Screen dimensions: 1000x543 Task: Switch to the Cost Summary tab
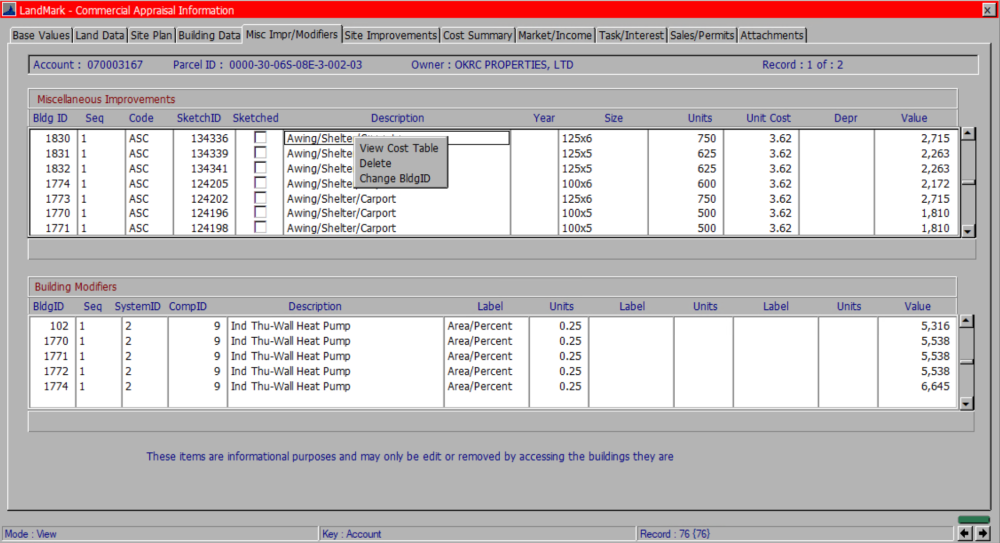click(x=477, y=35)
